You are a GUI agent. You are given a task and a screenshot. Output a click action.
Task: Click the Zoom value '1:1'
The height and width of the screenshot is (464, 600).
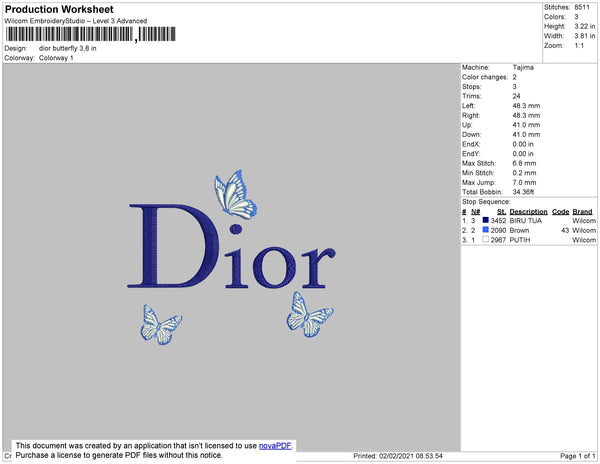(579, 46)
